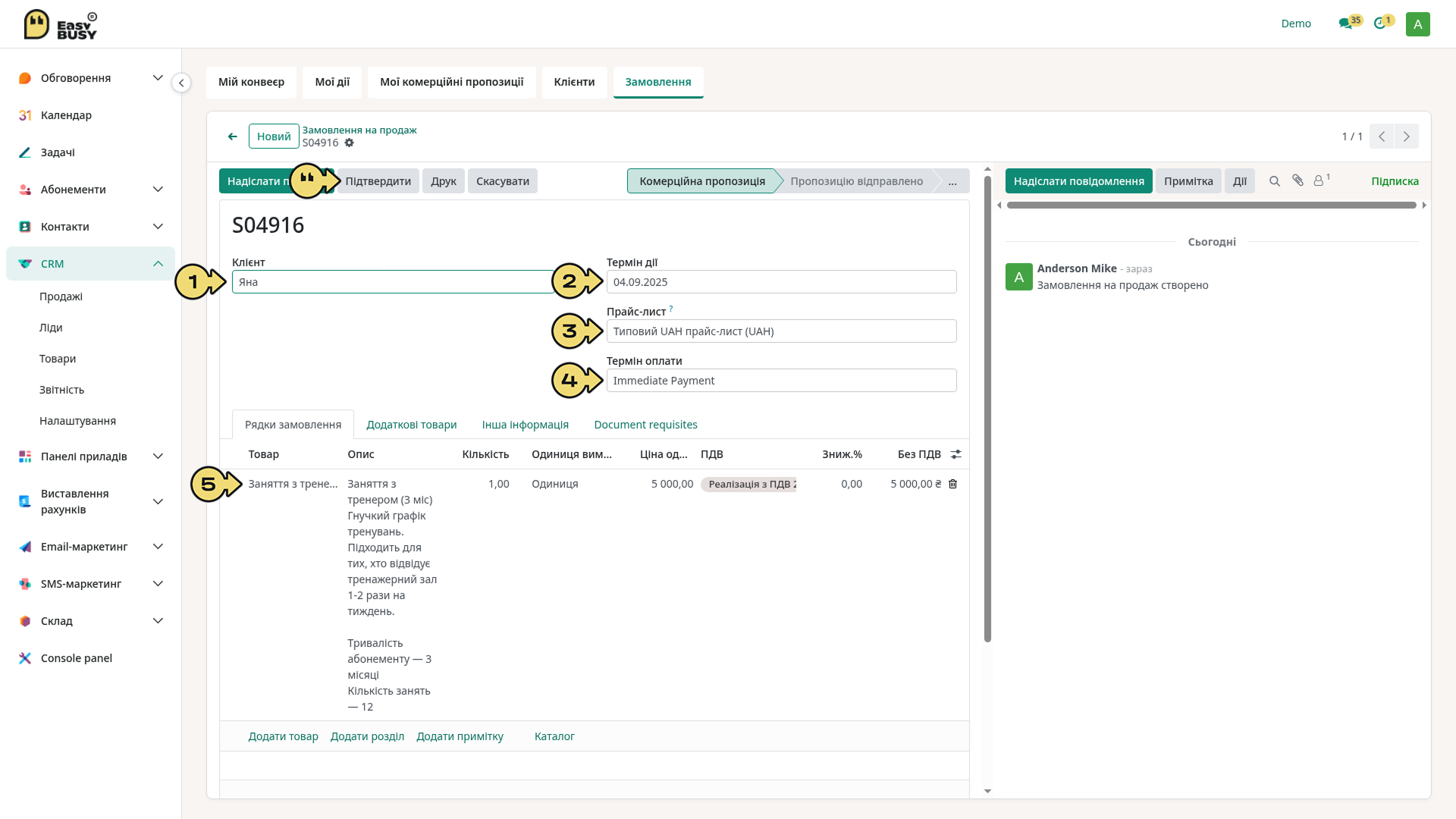
Task: Click the Додати товар link
Action: tap(283, 736)
